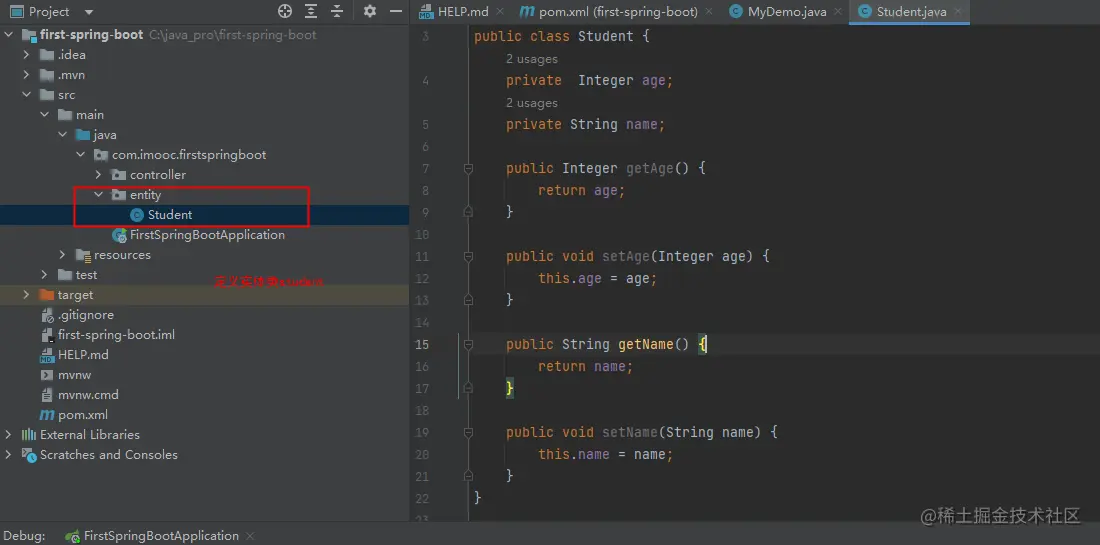The height and width of the screenshot is (545, 1100).
Task: Collapse the java folder
Action: (62, 135)
